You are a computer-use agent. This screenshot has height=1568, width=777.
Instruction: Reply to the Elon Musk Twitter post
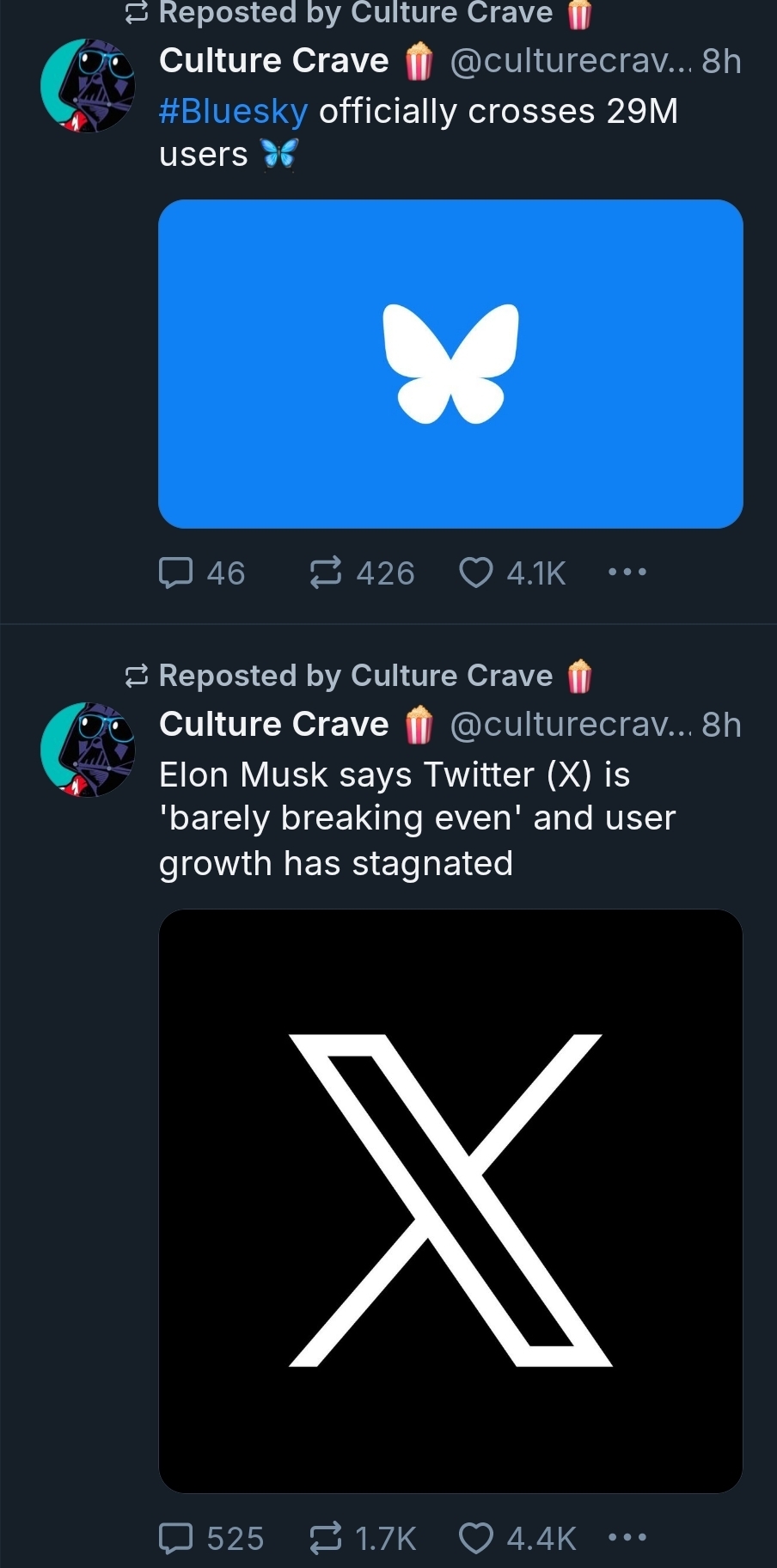click(x=176, y=1538)
